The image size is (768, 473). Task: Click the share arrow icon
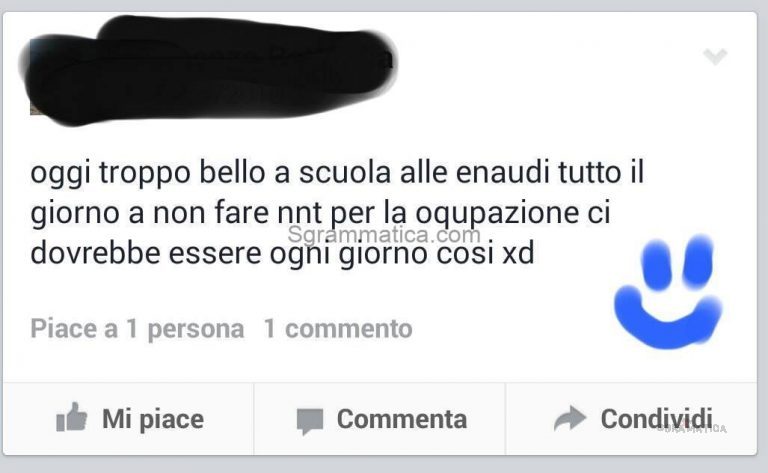pyautogui.click(x=570, y=418)
